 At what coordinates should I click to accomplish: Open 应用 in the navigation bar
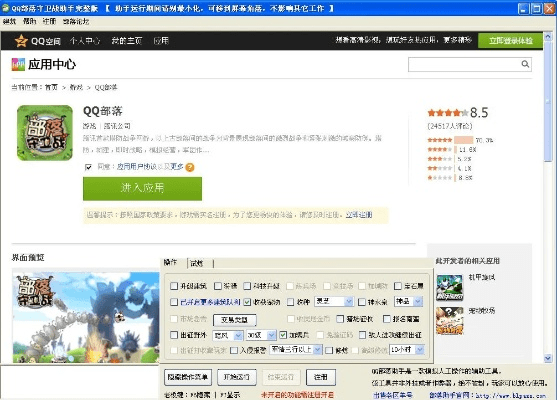(x=161, y=41)
